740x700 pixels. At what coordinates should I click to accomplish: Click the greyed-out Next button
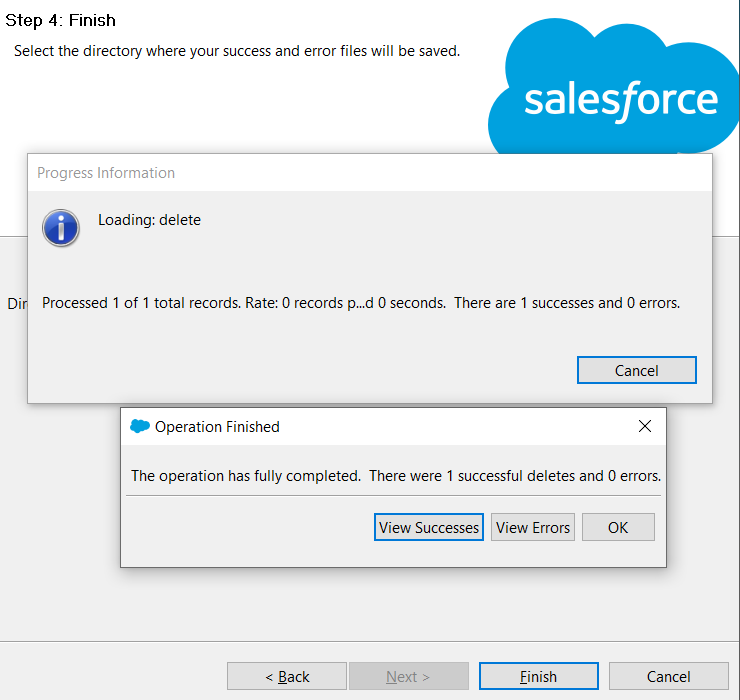409,676
